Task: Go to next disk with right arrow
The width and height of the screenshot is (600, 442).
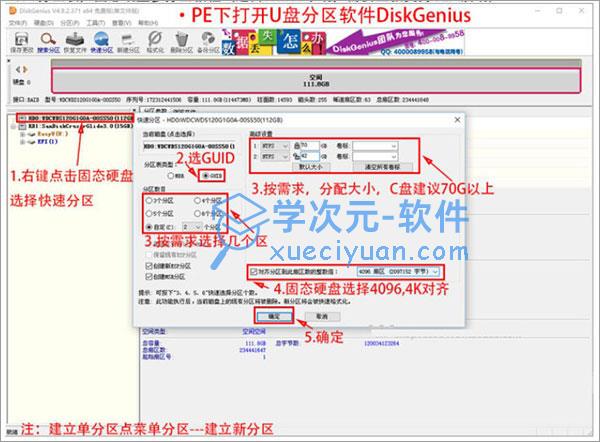Action: [x=25, y=69]
